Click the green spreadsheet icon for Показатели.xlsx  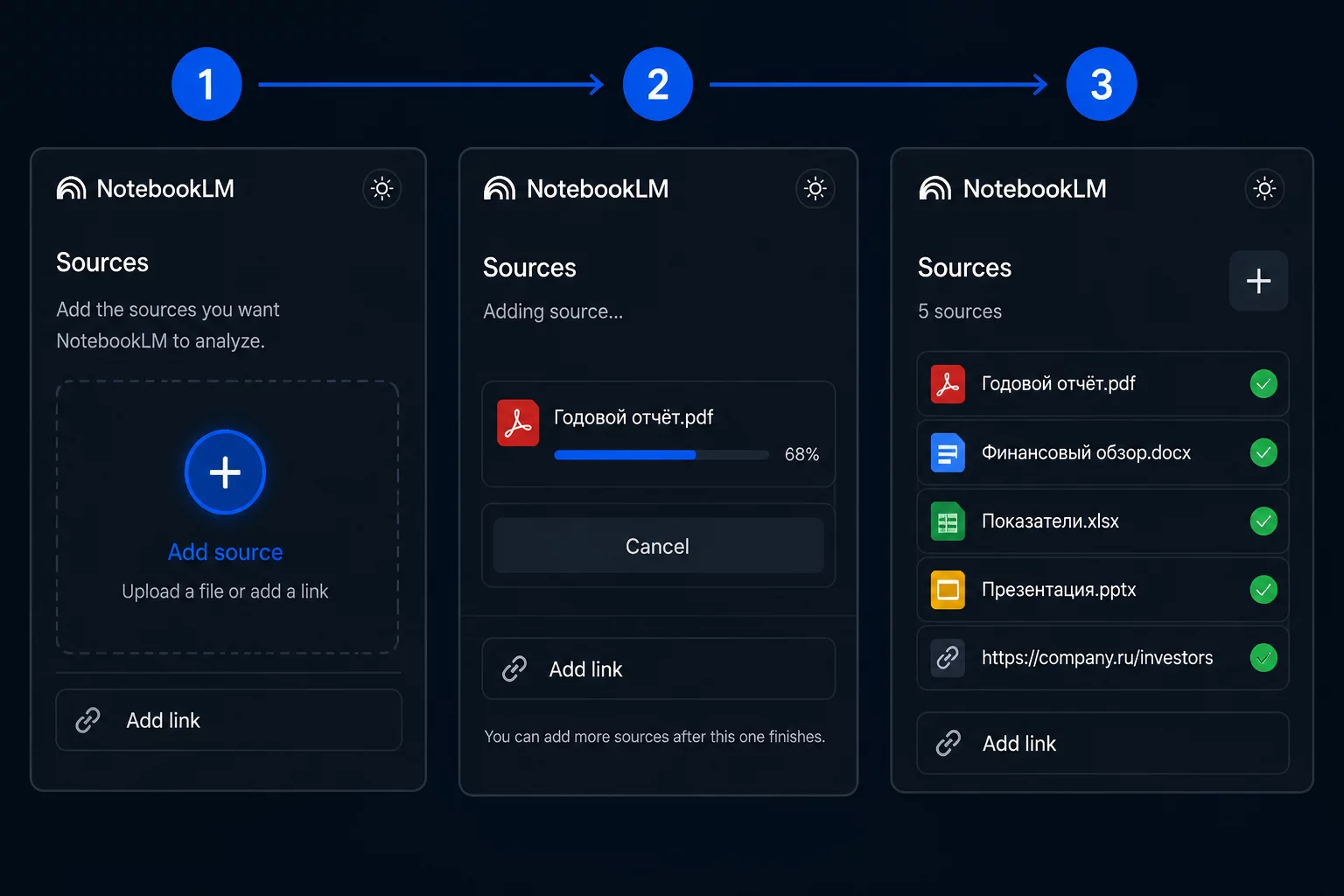coord(948,521)
